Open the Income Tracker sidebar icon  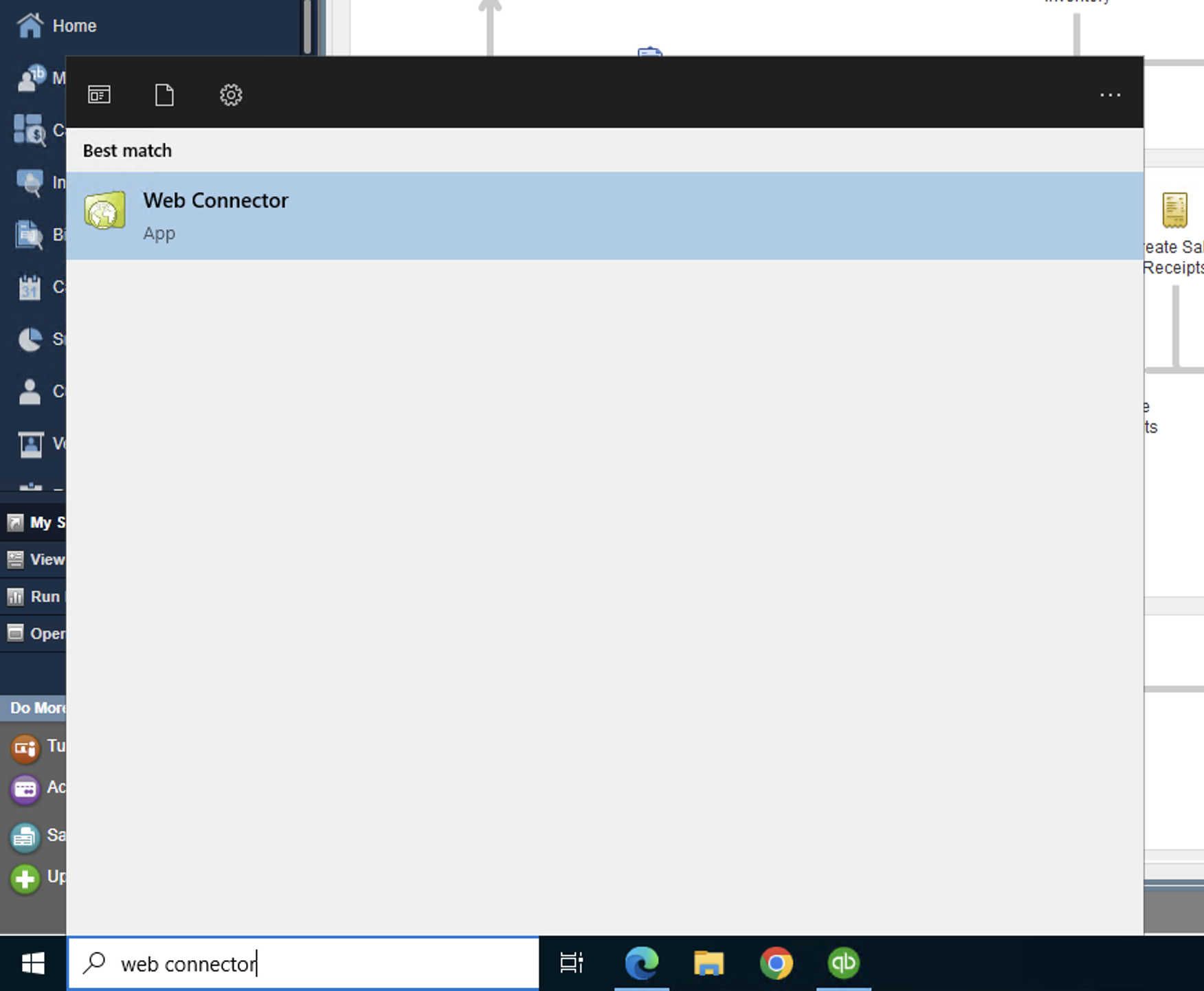point(30,182)
